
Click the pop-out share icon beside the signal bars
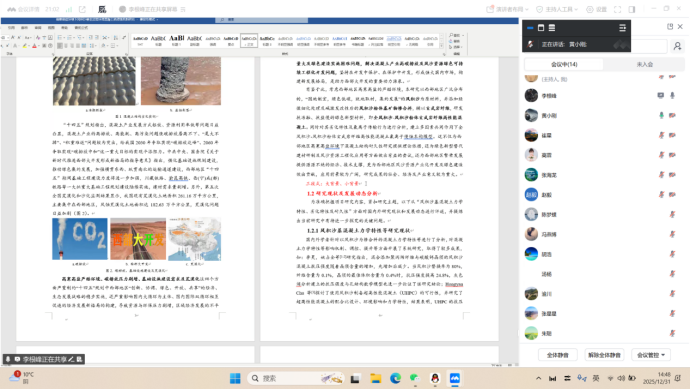tap(82, 9)
